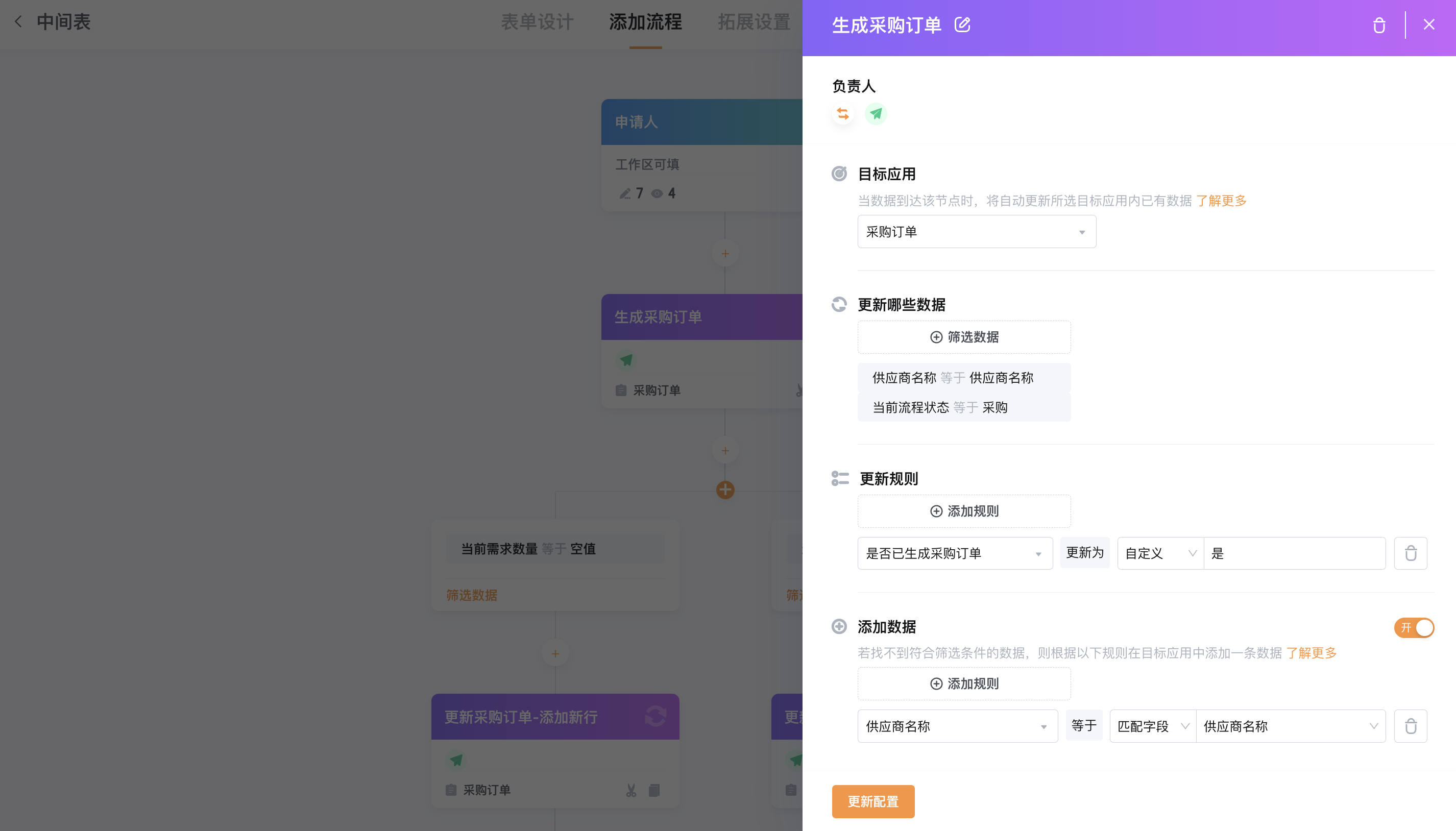The height and width of the screenshot is (831, 1456).
Task: Click the 添加数据 plus circle icon
Action: click(839, 626)
